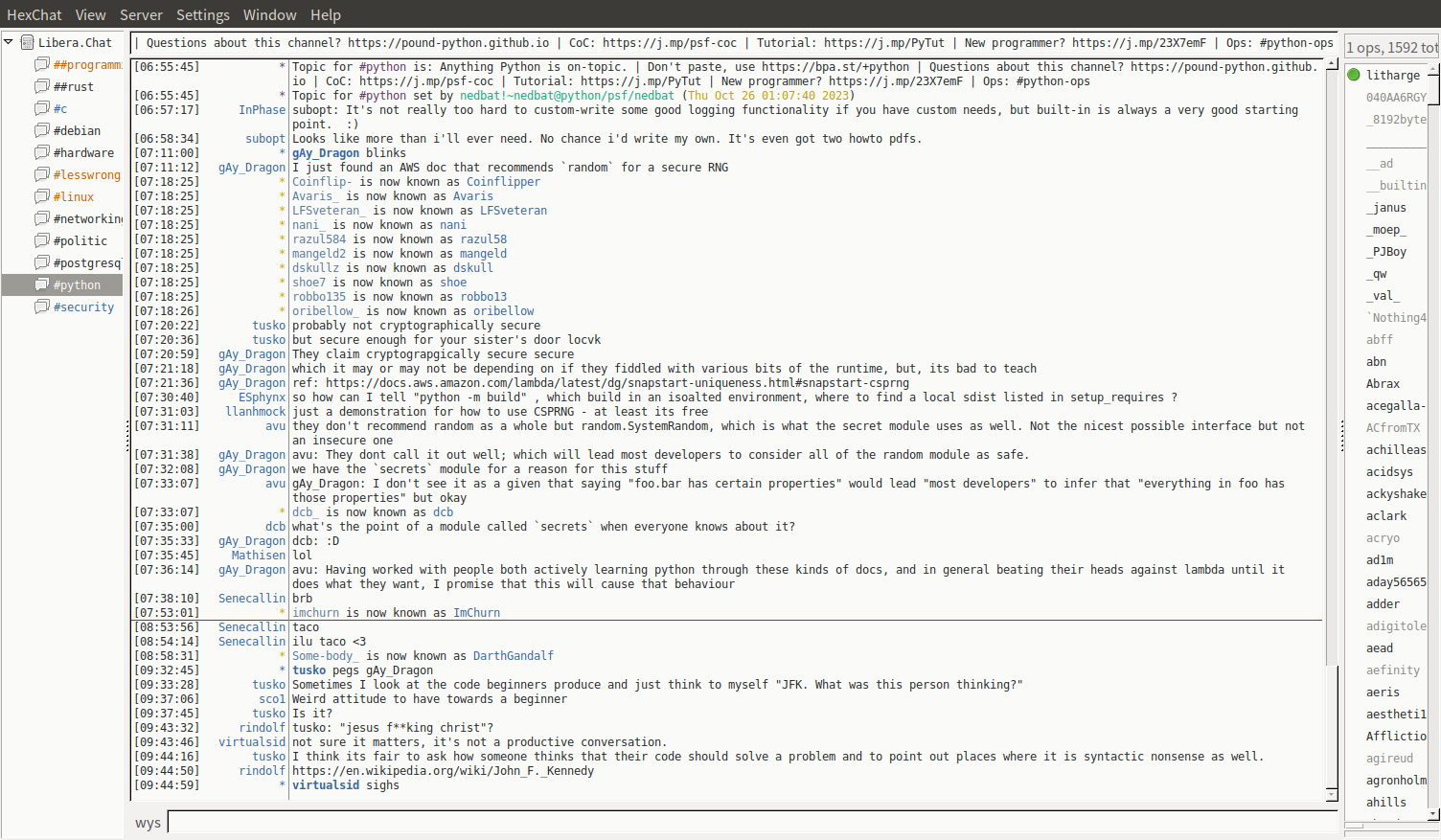Click the user list scroll up arrow
This screenshot has height=840, width=1441.
point(1434,69)
